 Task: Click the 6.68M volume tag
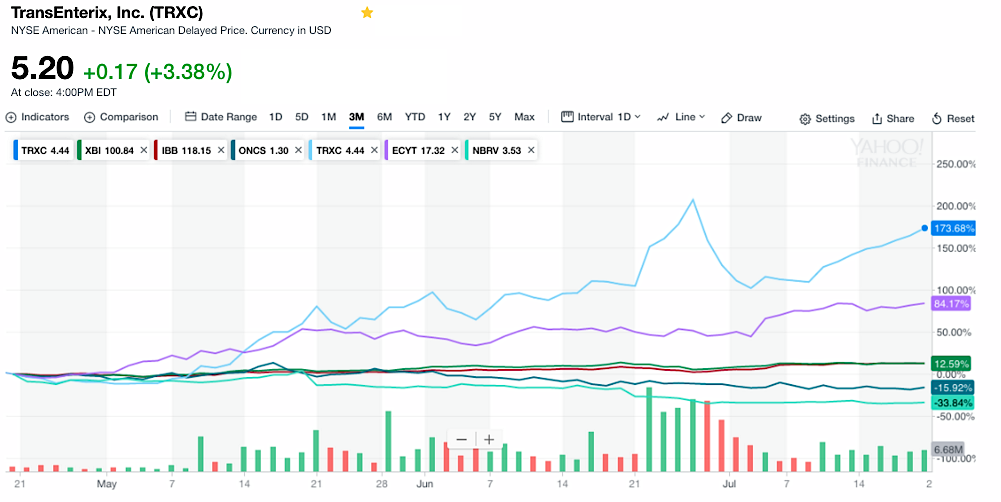(x=947, y=450)
